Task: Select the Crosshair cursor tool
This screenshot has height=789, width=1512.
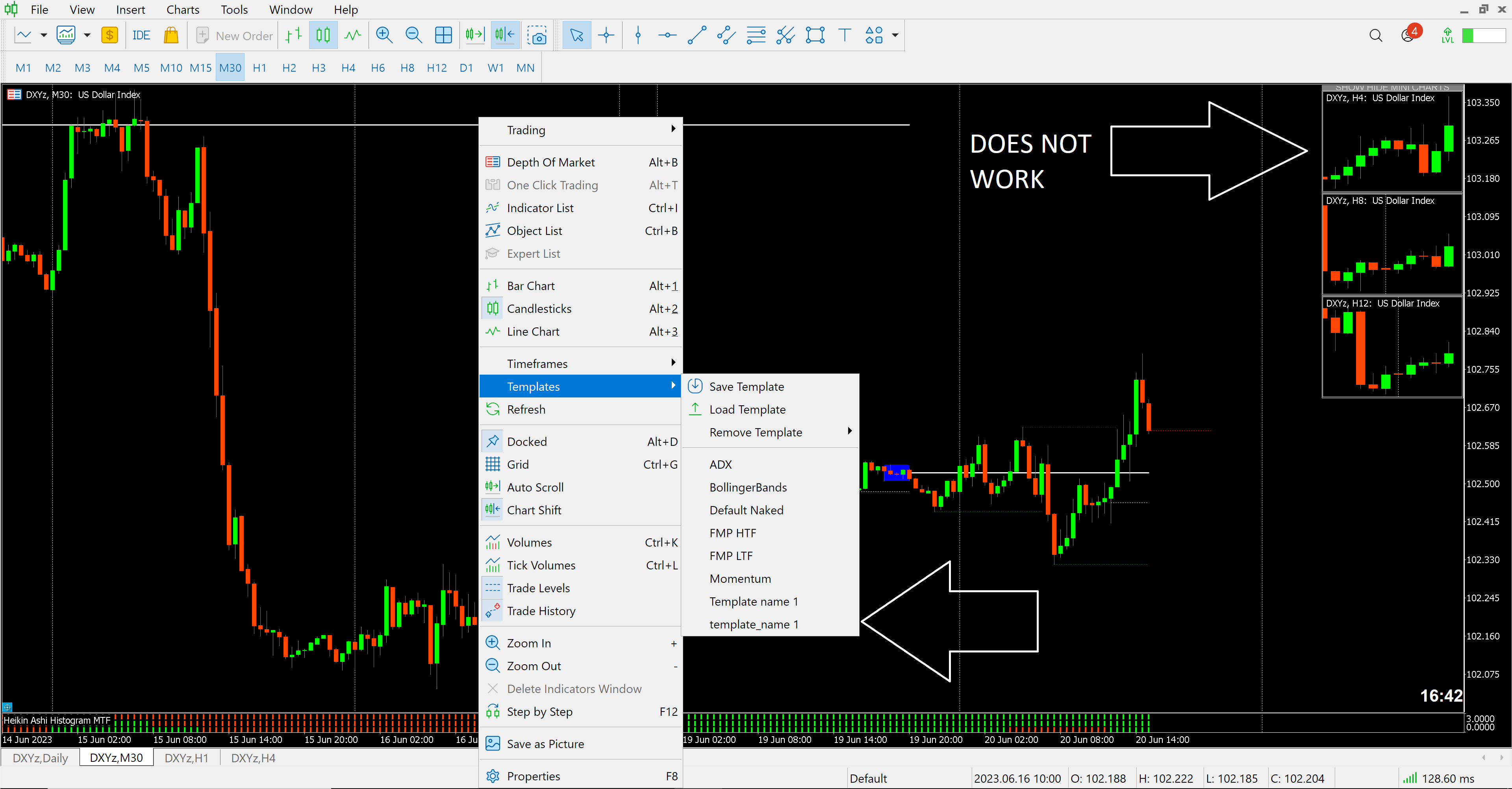Action: pyautogui.click(x=606, y=35)
